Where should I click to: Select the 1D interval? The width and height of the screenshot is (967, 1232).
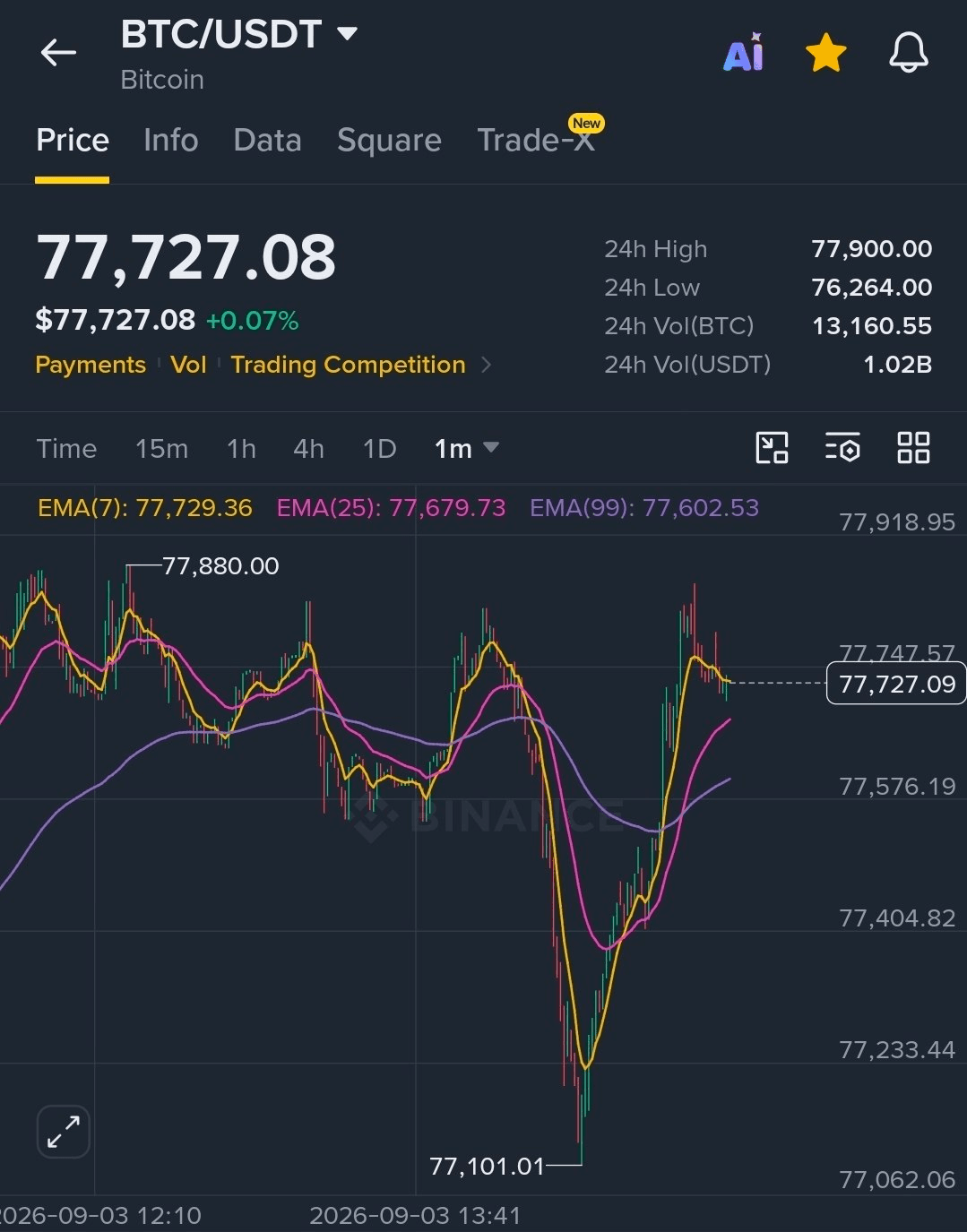(379, 448)
